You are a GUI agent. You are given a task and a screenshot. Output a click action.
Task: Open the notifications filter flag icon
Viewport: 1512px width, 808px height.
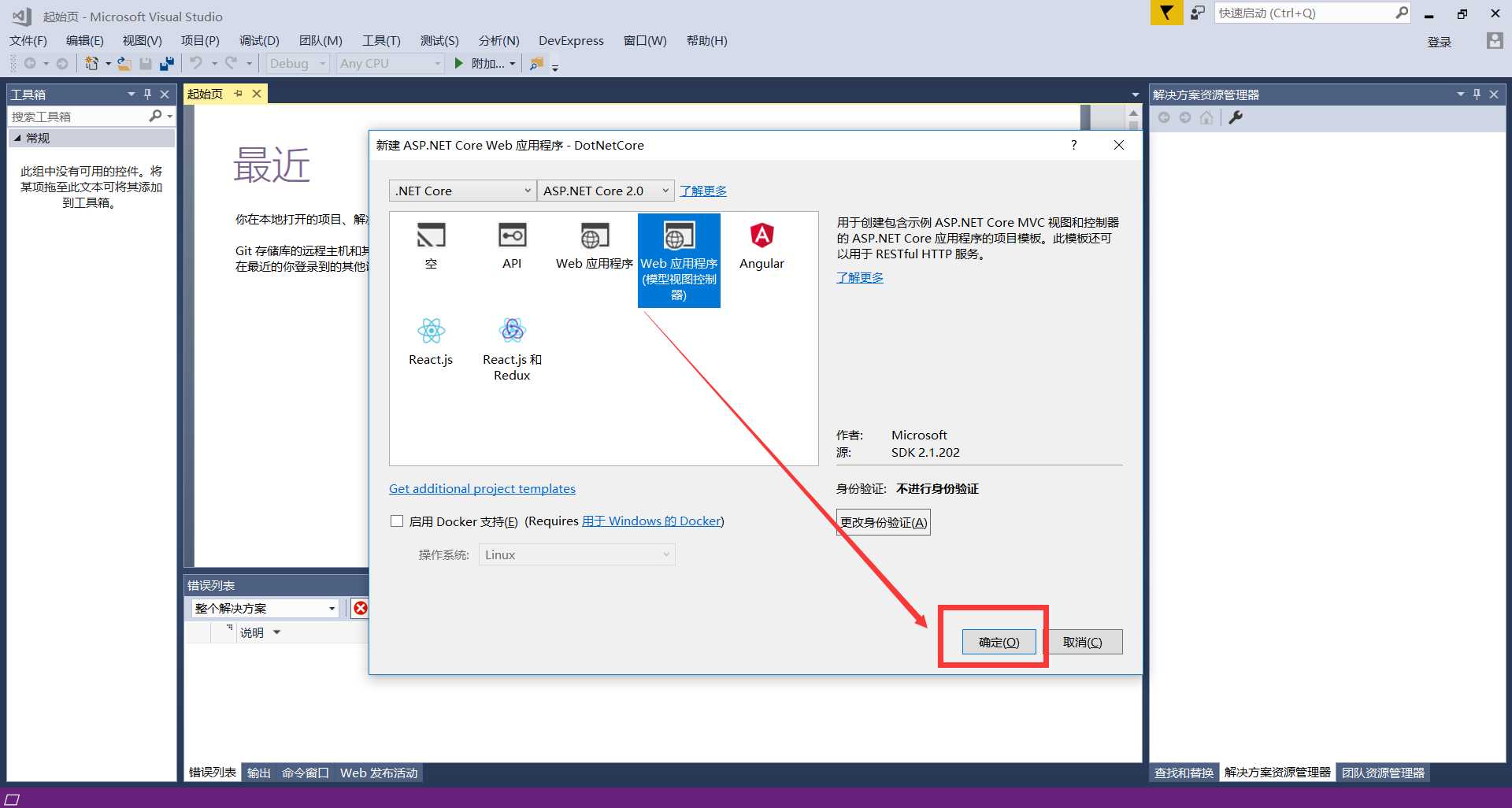(x=1166, y=13)
